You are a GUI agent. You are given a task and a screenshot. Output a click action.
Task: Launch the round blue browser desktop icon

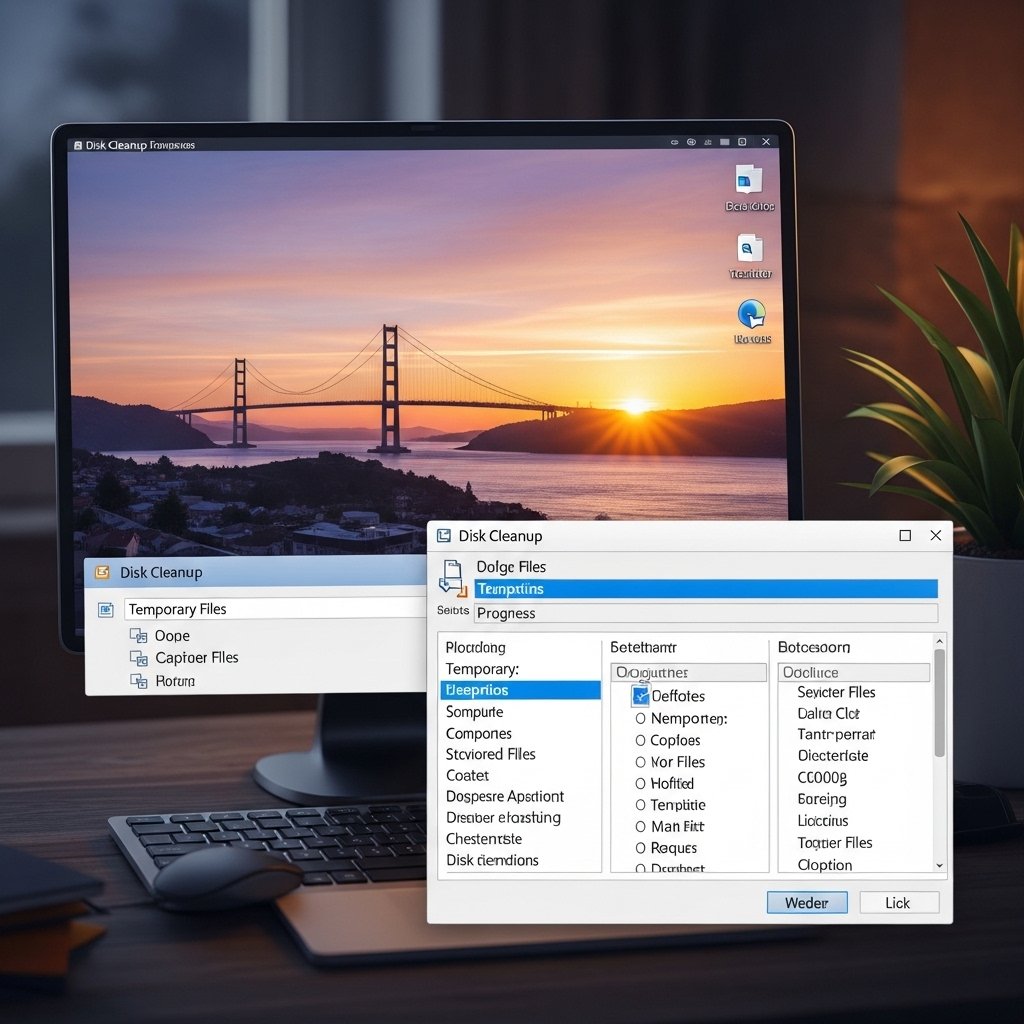[751, 315]
